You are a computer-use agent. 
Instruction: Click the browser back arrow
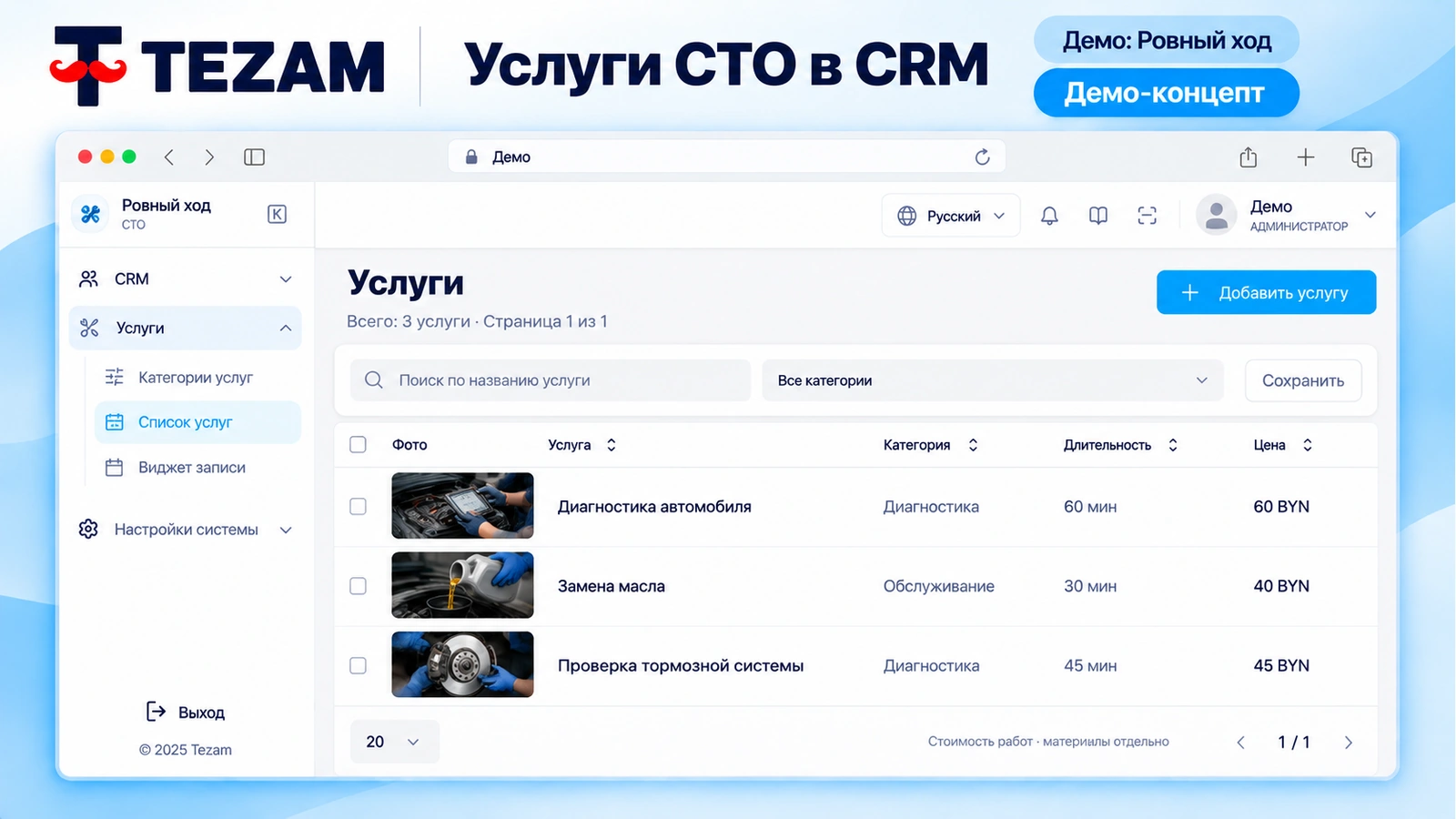[x=169, y=157]
